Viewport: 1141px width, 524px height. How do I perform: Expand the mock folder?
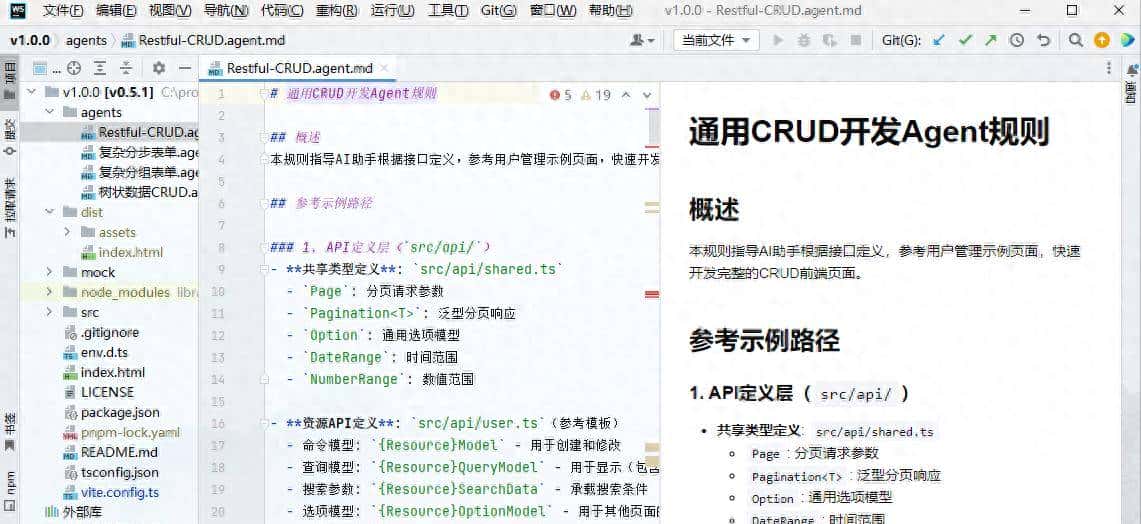49,272
